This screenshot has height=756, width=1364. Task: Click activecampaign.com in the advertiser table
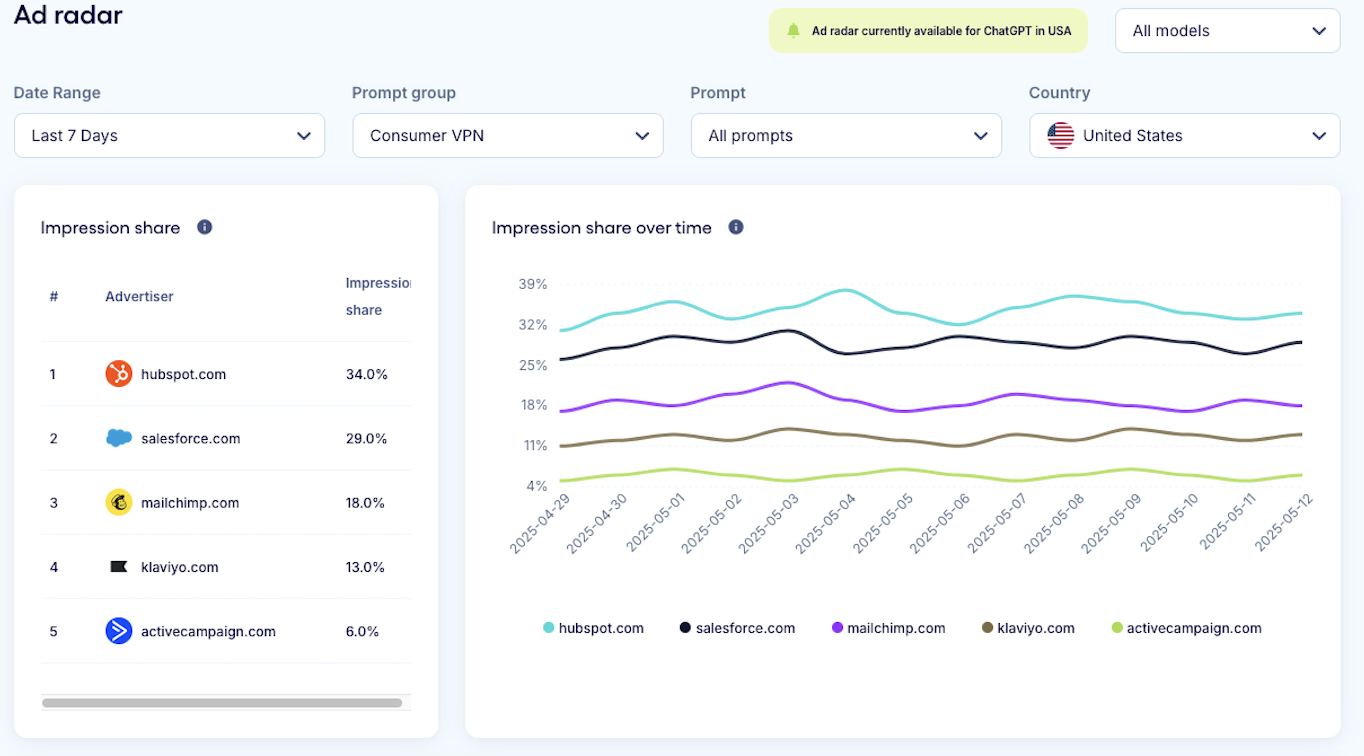click(x=208, y=631)
